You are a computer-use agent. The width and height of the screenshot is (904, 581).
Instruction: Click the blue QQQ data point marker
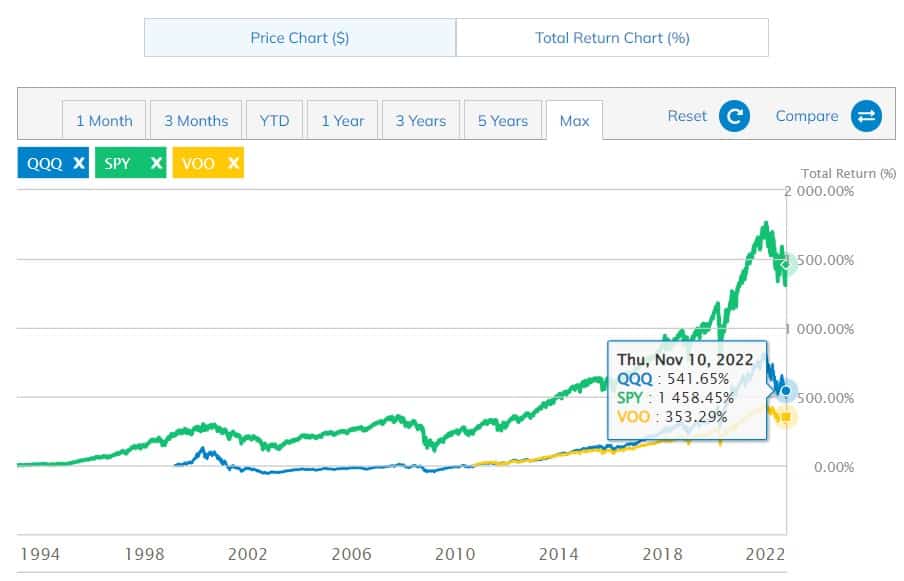pos(787,391)
